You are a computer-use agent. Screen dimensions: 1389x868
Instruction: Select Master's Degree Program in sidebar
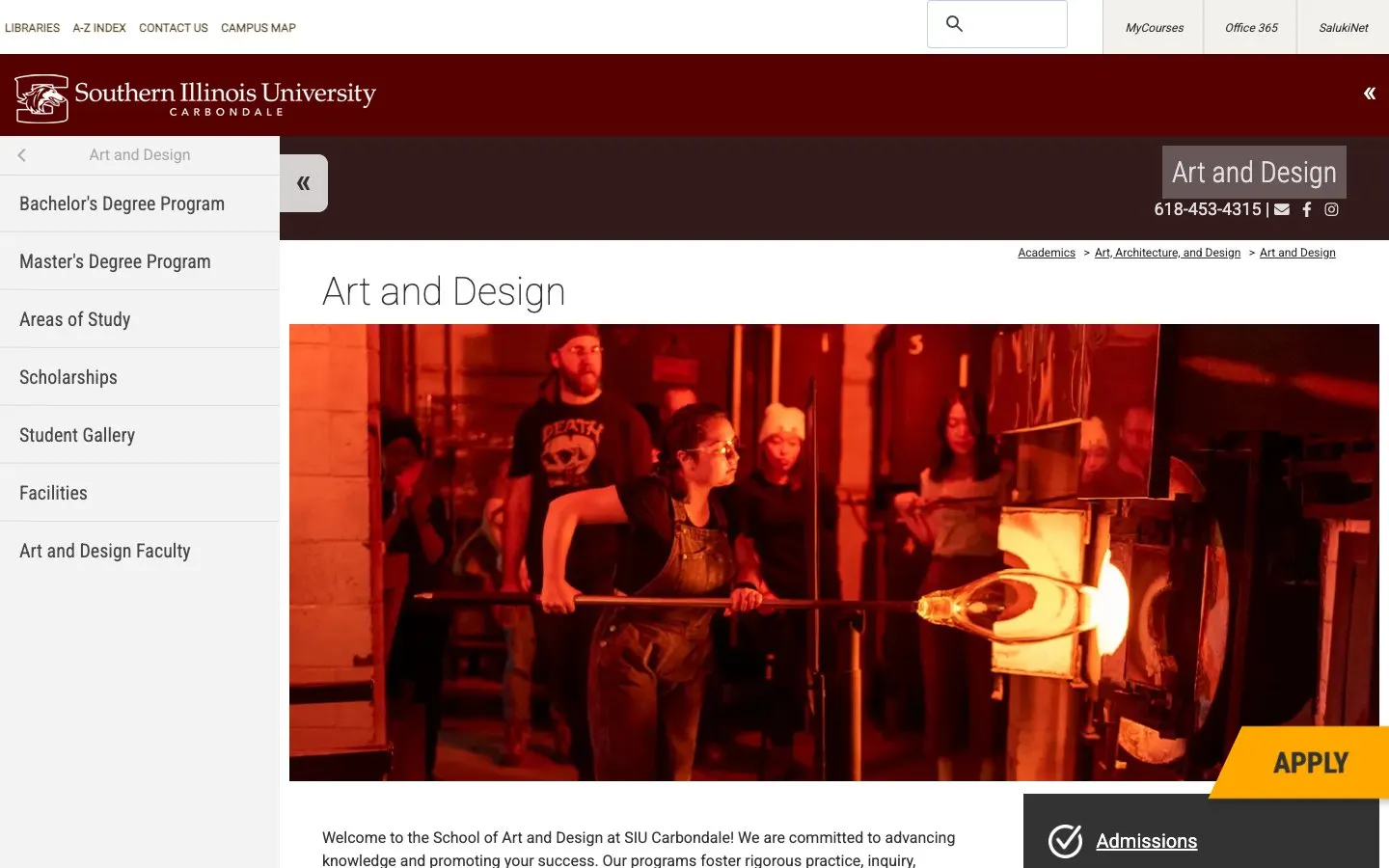click(x=140, y=261)
